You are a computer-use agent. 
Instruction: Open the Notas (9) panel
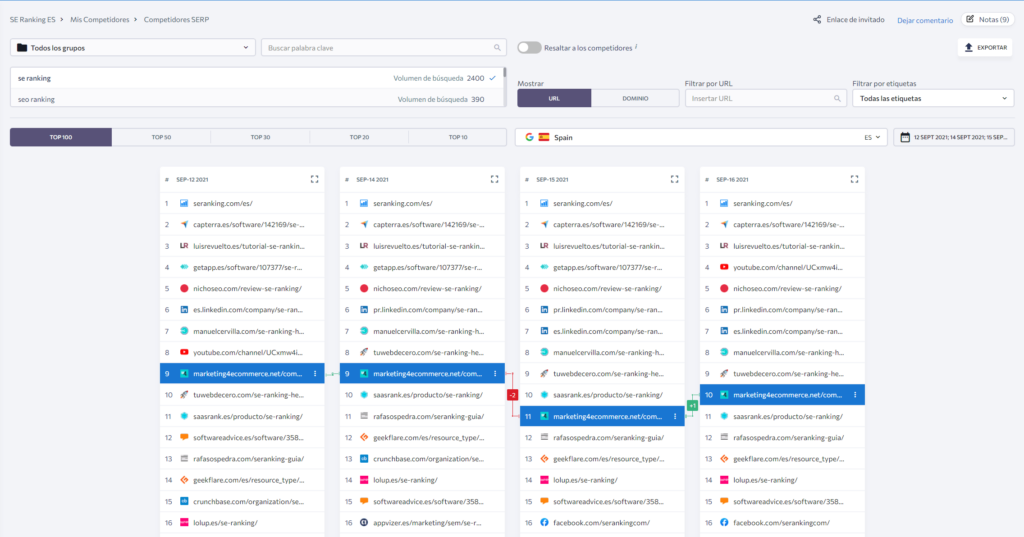[987, 20]
